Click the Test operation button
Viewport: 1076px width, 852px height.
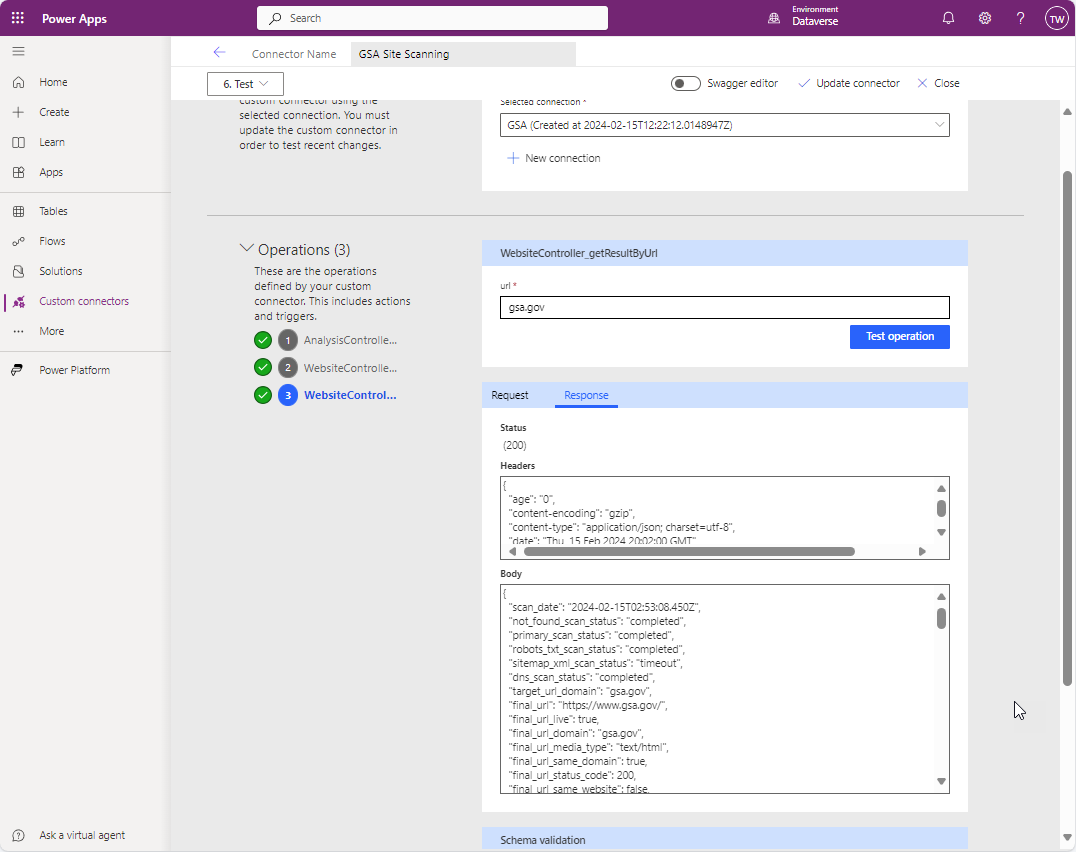[900, 337]
